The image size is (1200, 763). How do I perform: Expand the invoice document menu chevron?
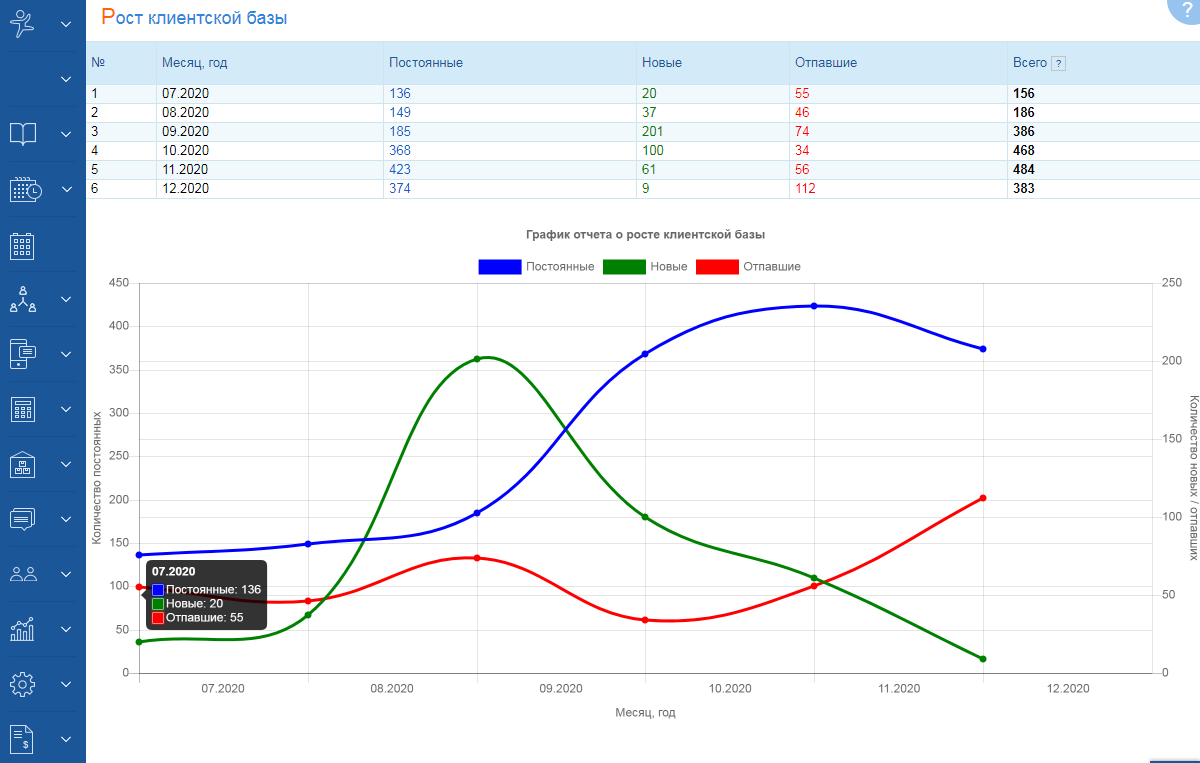coord(66,740)
